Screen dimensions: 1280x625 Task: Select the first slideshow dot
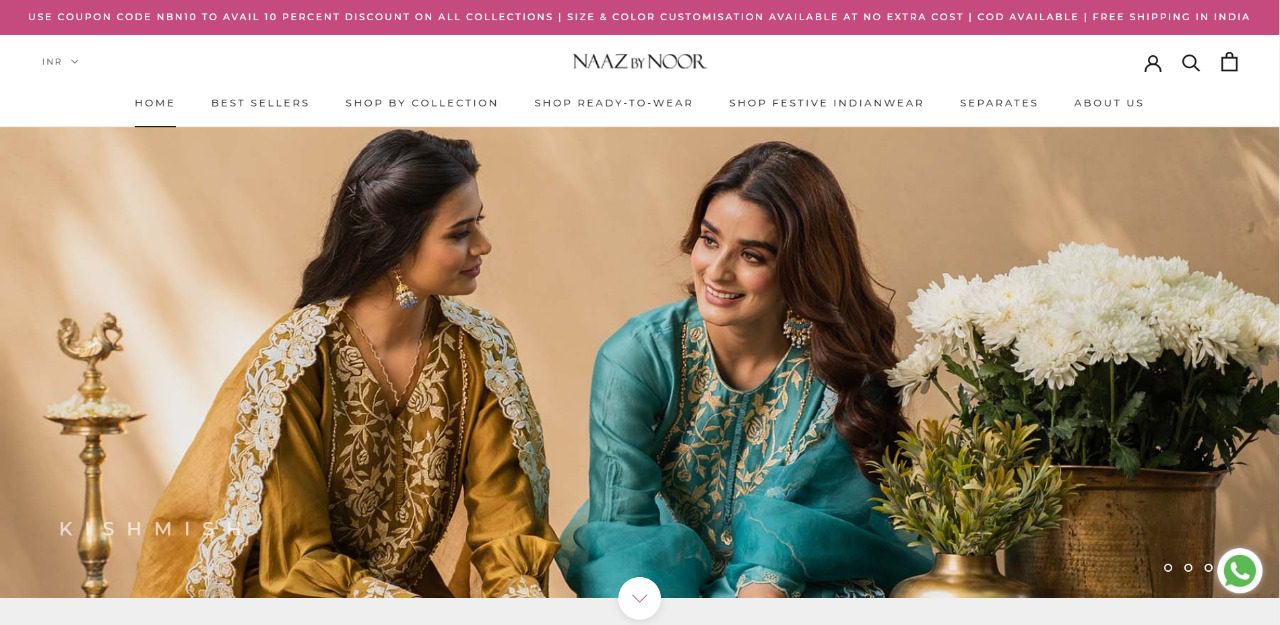(x=1168, y=568)
